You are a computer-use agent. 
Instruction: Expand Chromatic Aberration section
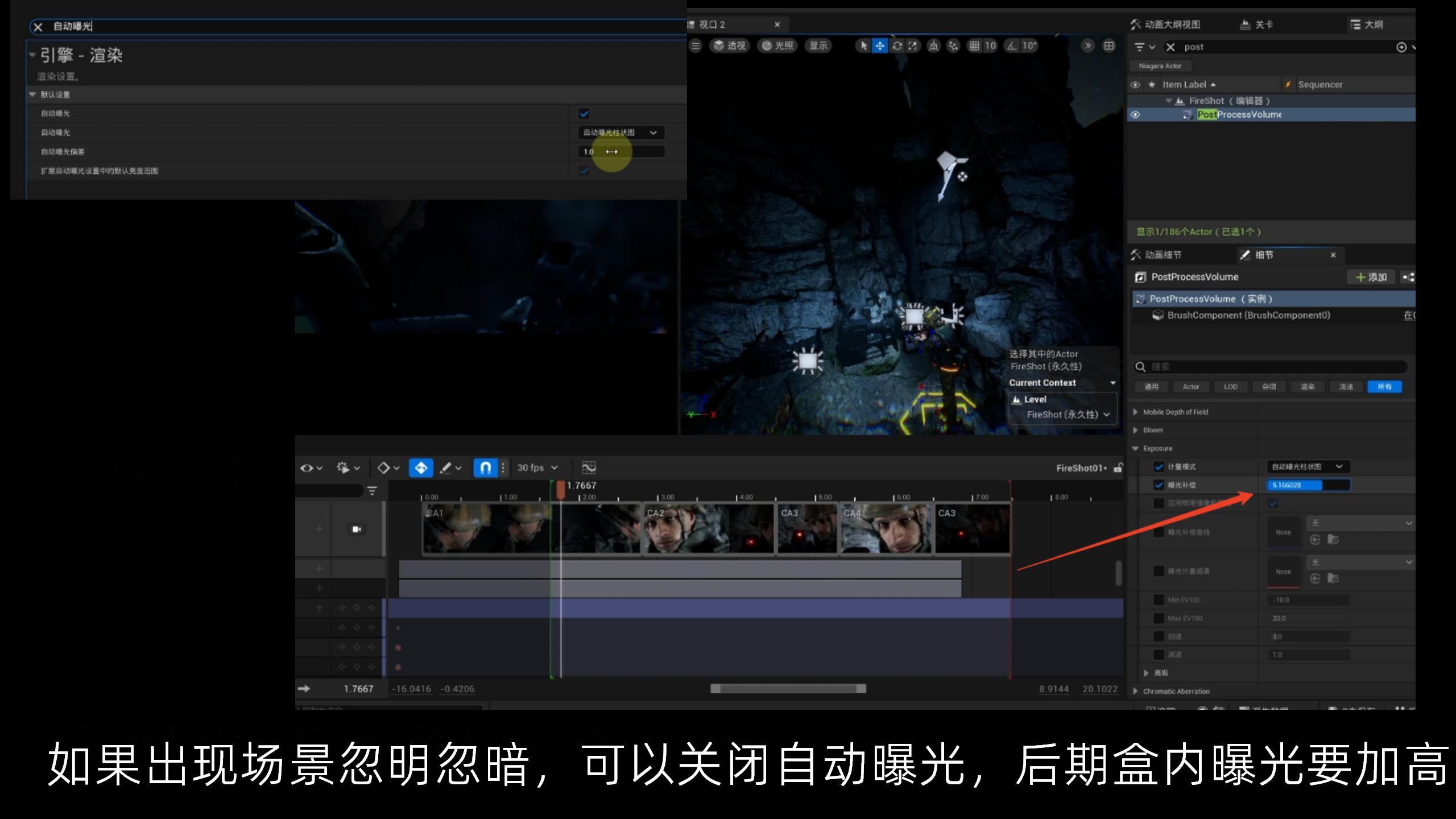(1135, 691)
